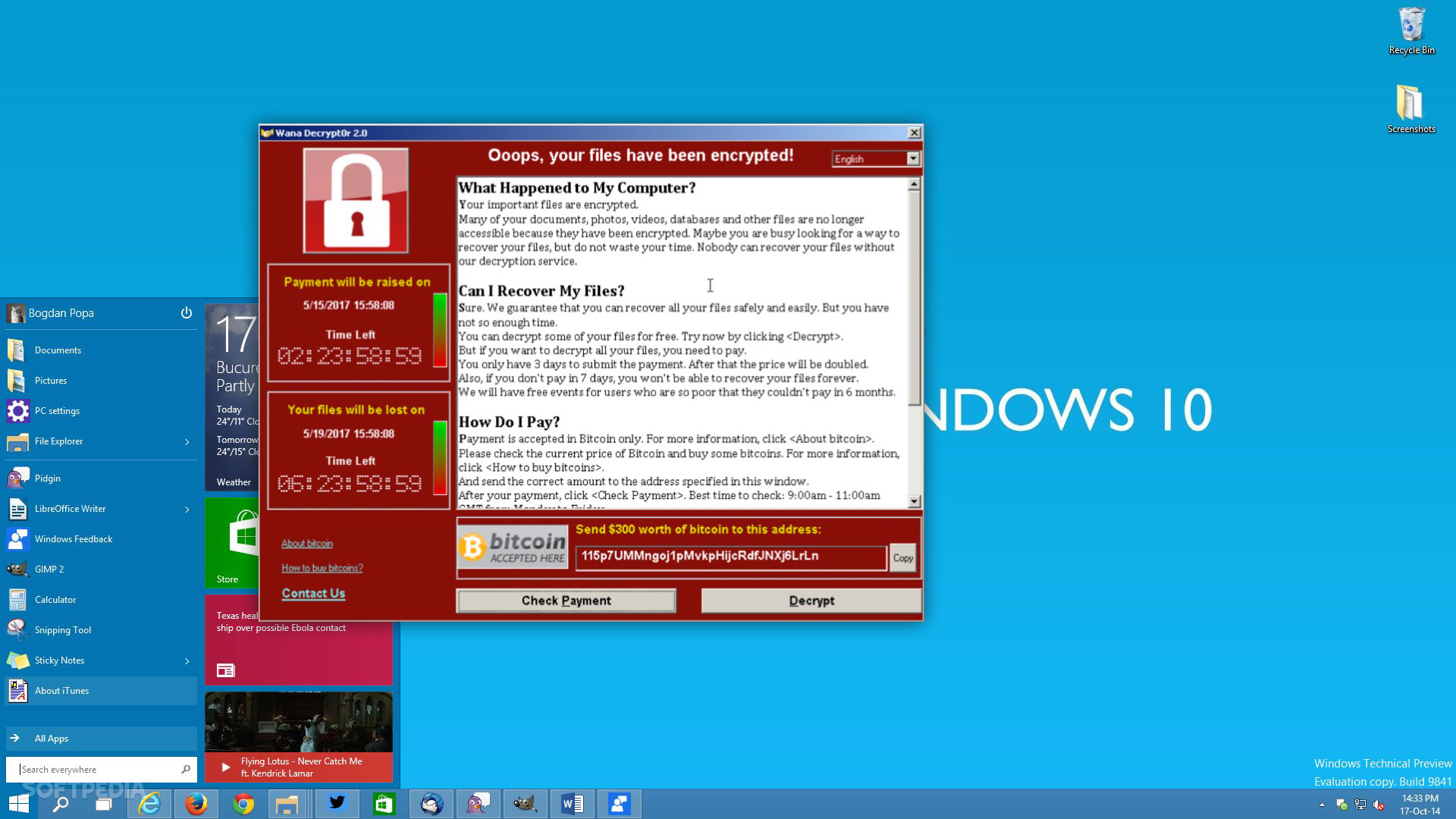The height and width of the screenshot is (819, 1456).
Task: Open the Weather live tile
Action: [232, 397]
